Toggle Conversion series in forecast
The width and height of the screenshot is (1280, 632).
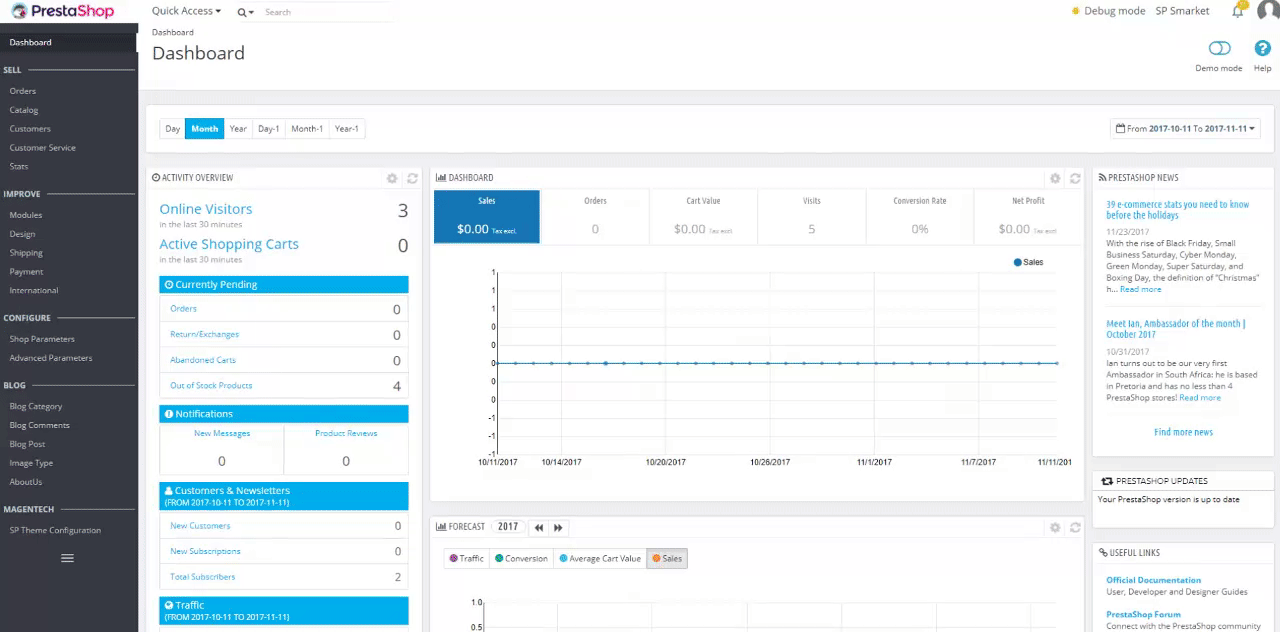tap(521, 558)
